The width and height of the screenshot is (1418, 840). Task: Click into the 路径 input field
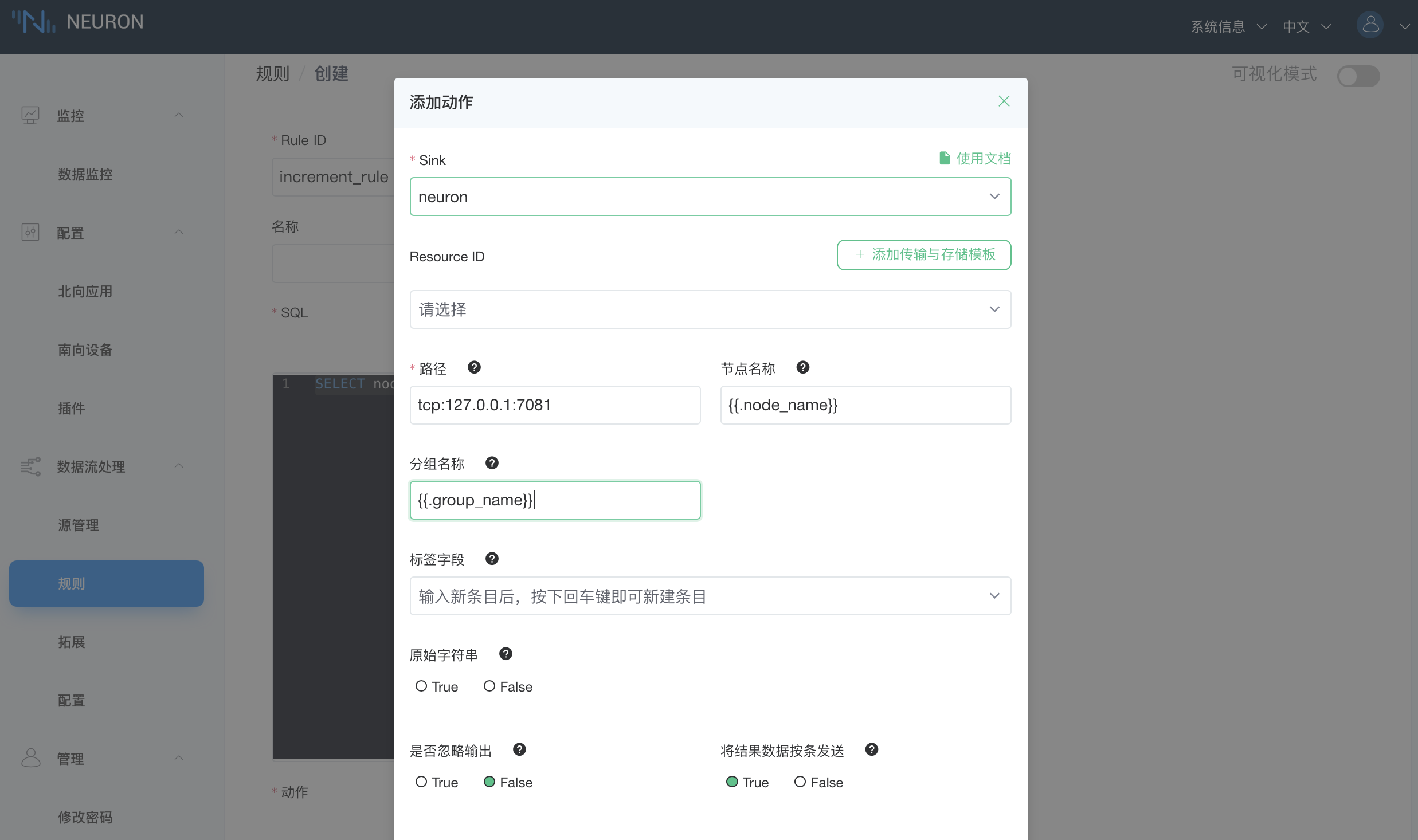(x=555, y=405)
